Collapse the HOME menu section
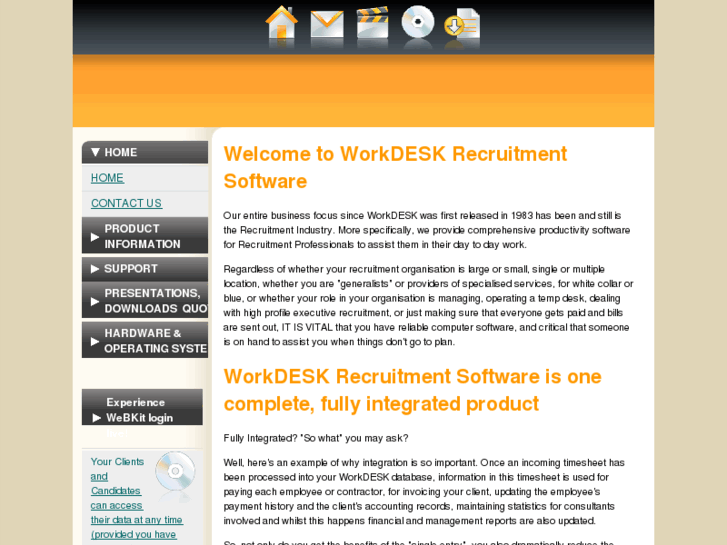This screenshot has width=727, height=545. (145, 152)
